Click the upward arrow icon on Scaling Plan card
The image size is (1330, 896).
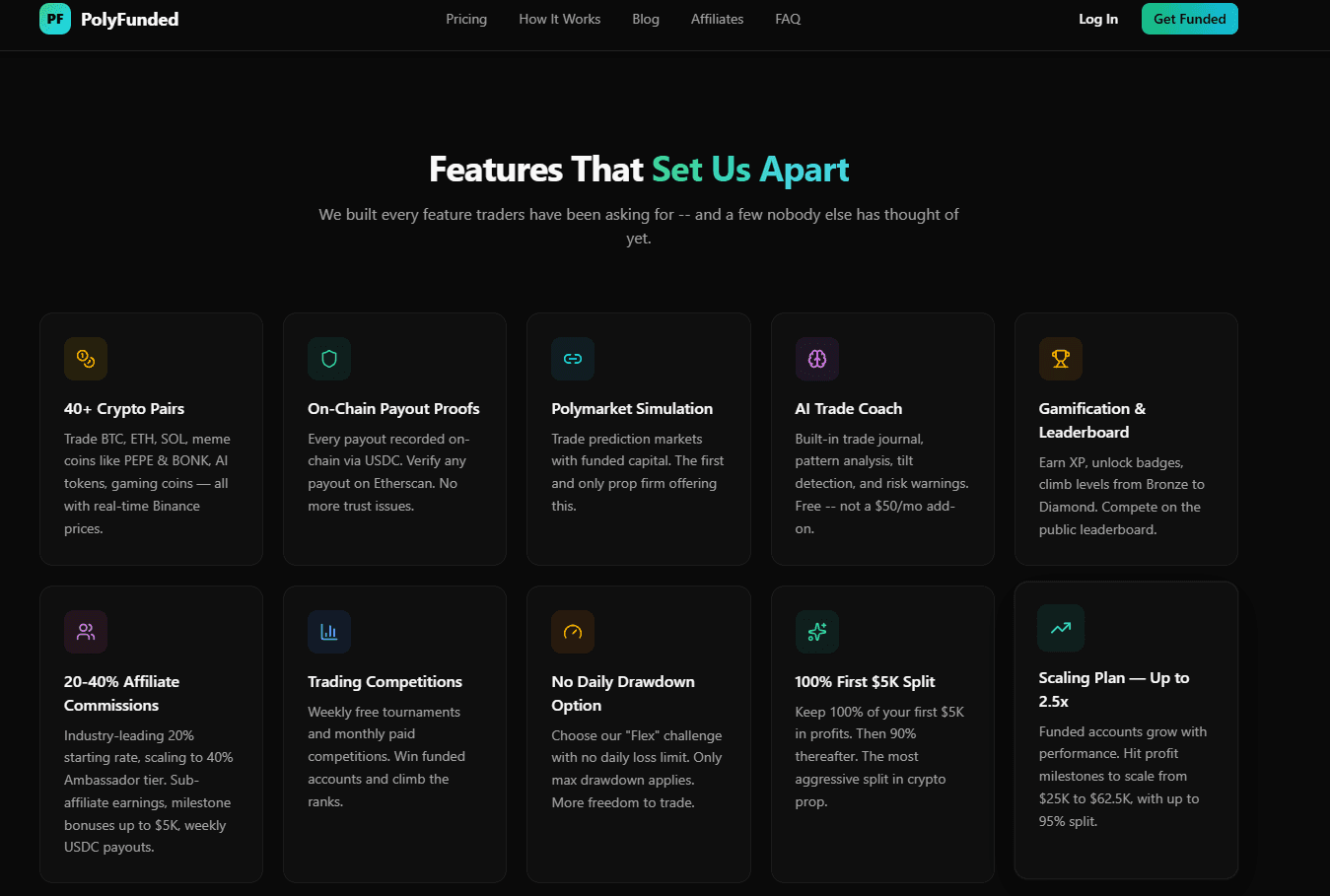click(1061, 628)
